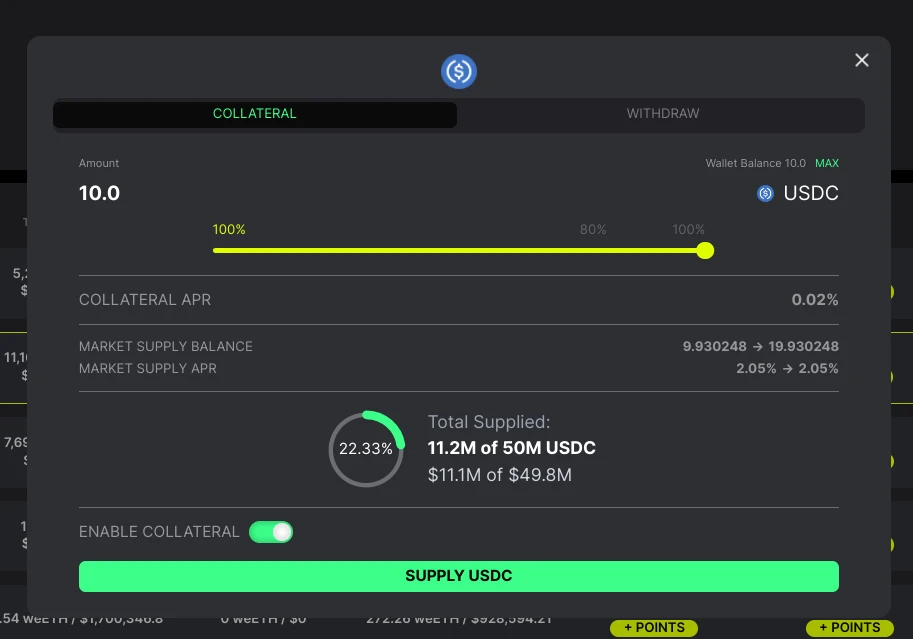Close the supply dialog with X
The width and height of the screenshot is (913, 639).
[x=862, y=60]
